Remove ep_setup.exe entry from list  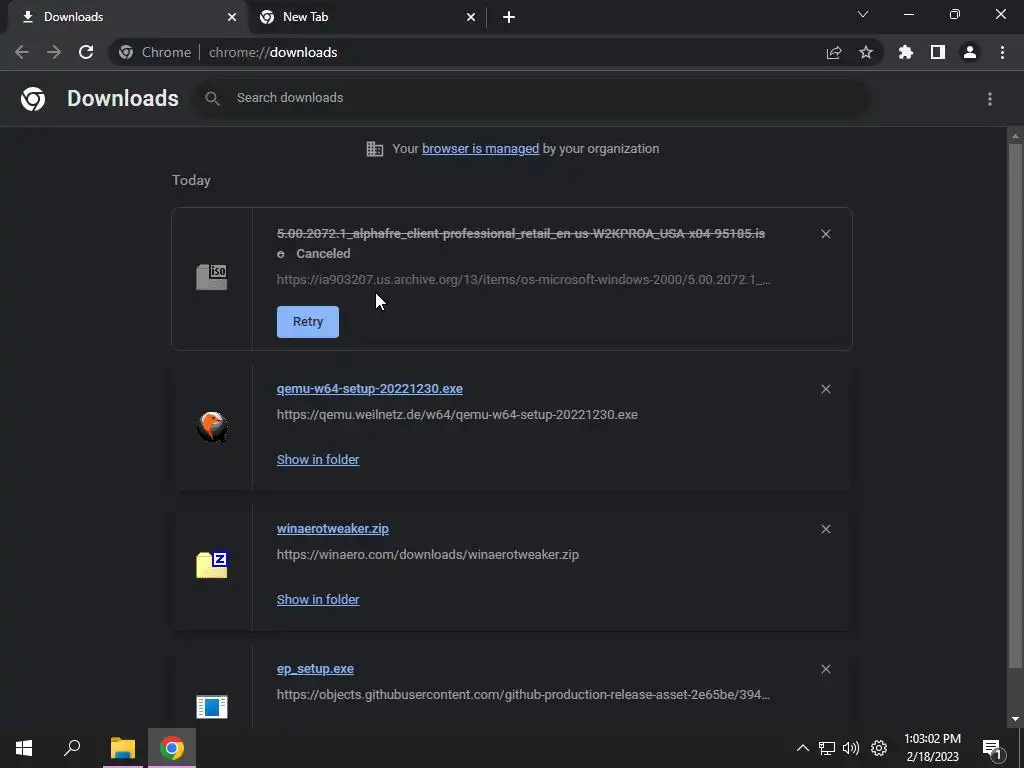[x=825, y=669]
